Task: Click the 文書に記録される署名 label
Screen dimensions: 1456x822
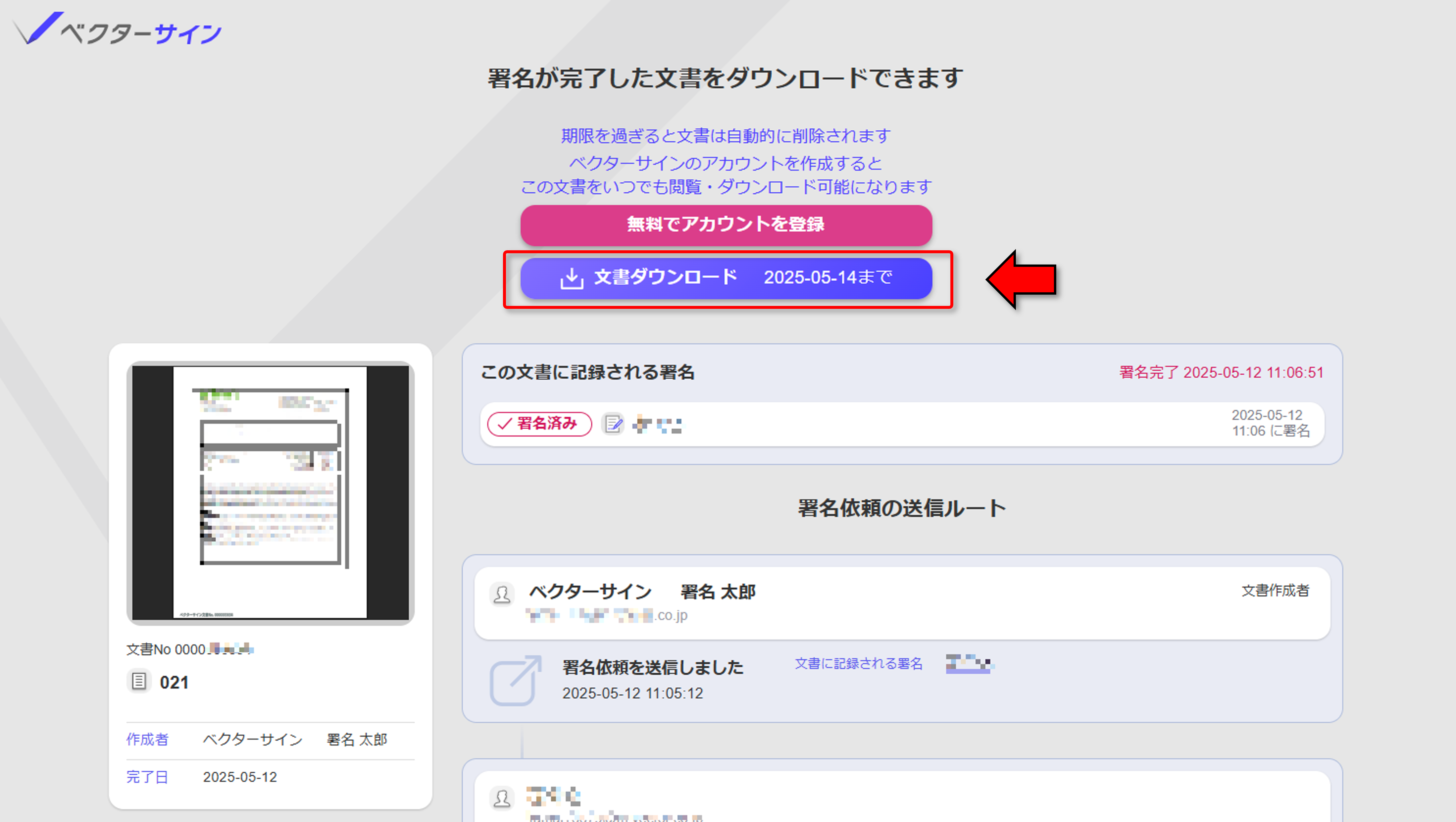Action: click(x=859, y=664)
